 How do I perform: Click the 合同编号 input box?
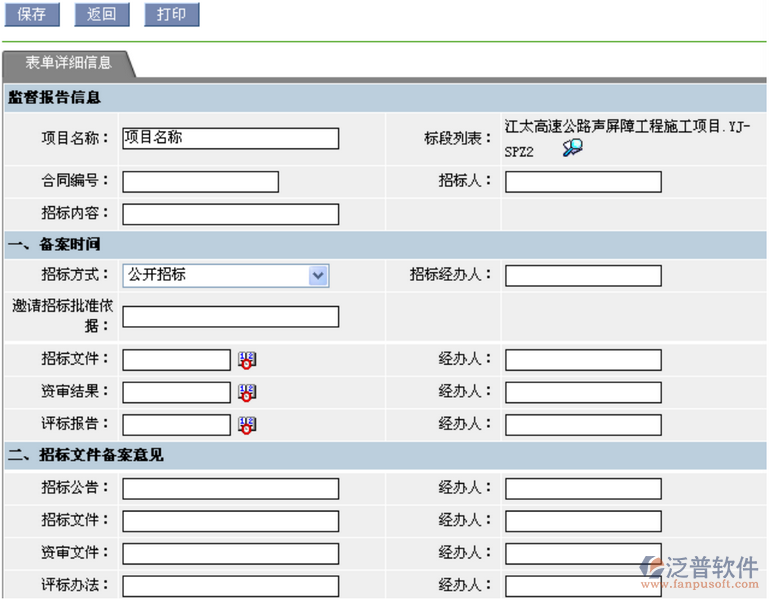tap(200, 182)
